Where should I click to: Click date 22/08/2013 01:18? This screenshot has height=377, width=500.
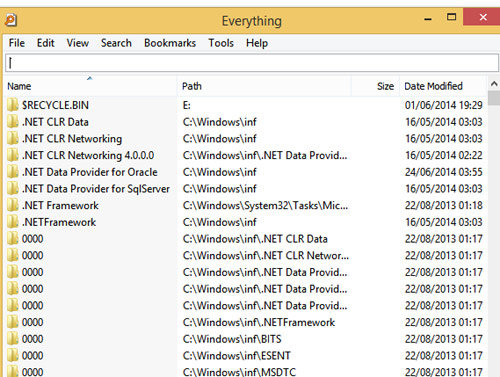click(444, 205)
